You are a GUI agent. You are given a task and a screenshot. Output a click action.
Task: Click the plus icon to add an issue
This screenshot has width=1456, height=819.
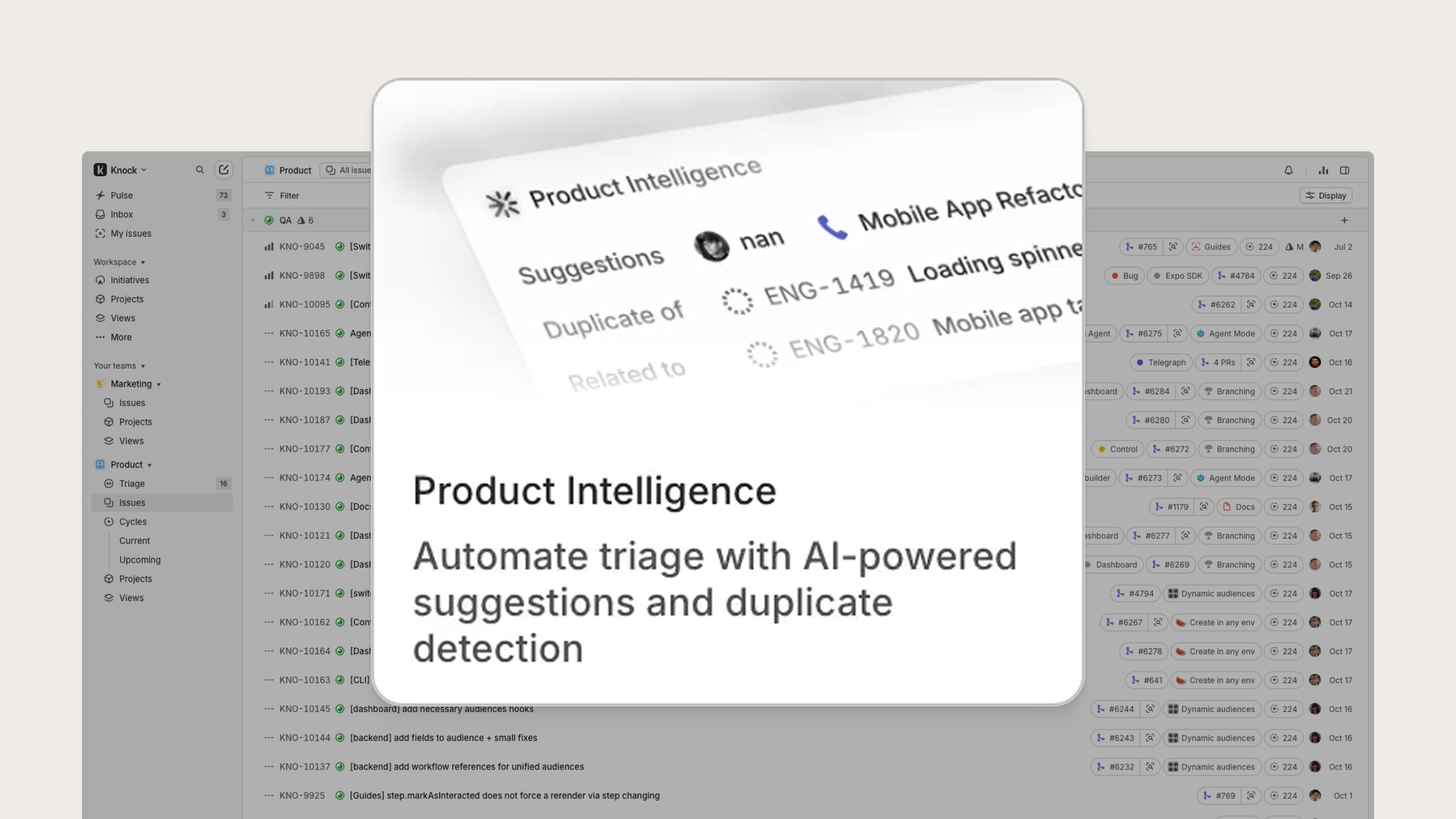pyautogui.click(x=1346, y=220)
